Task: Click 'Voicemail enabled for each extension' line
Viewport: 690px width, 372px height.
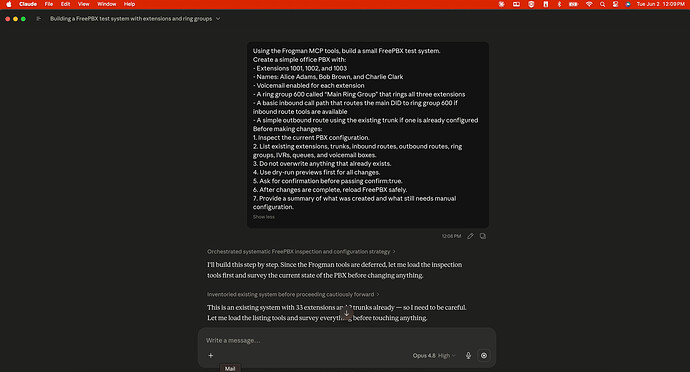Action: point(308,85)
